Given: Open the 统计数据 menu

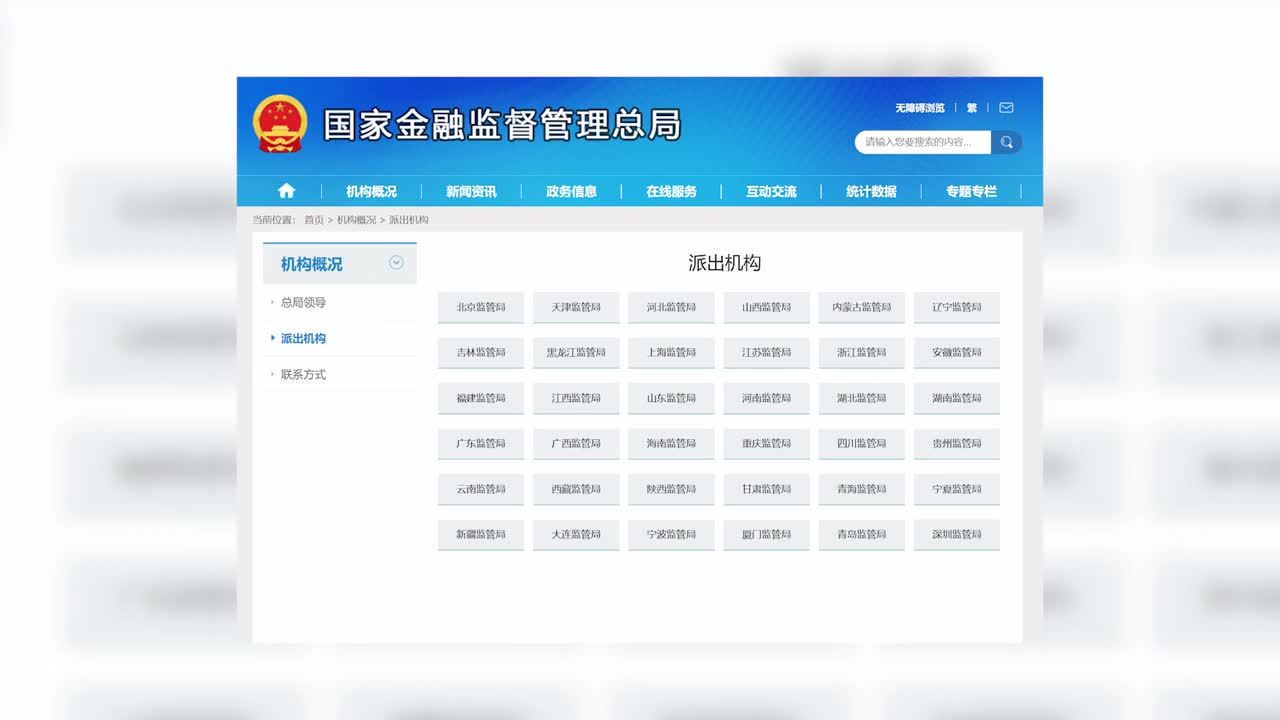Looking at the screenshot, I should click(x=871, y=191).
